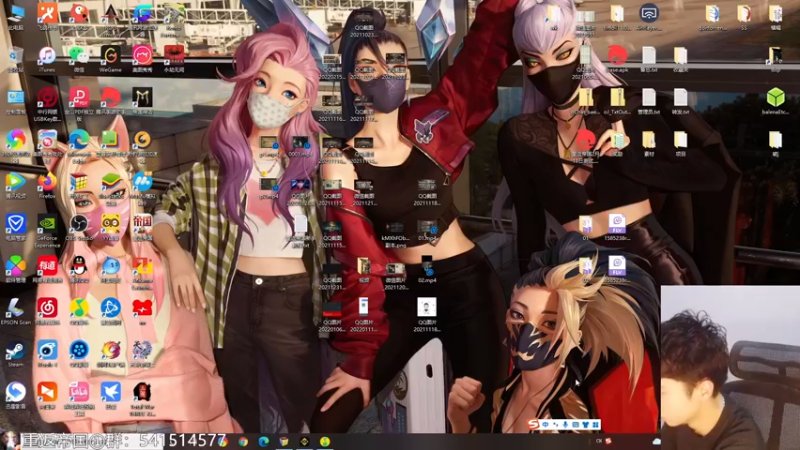Open the orange wrench tools shortcut
The image size is (800, 450).
[47, 14]
